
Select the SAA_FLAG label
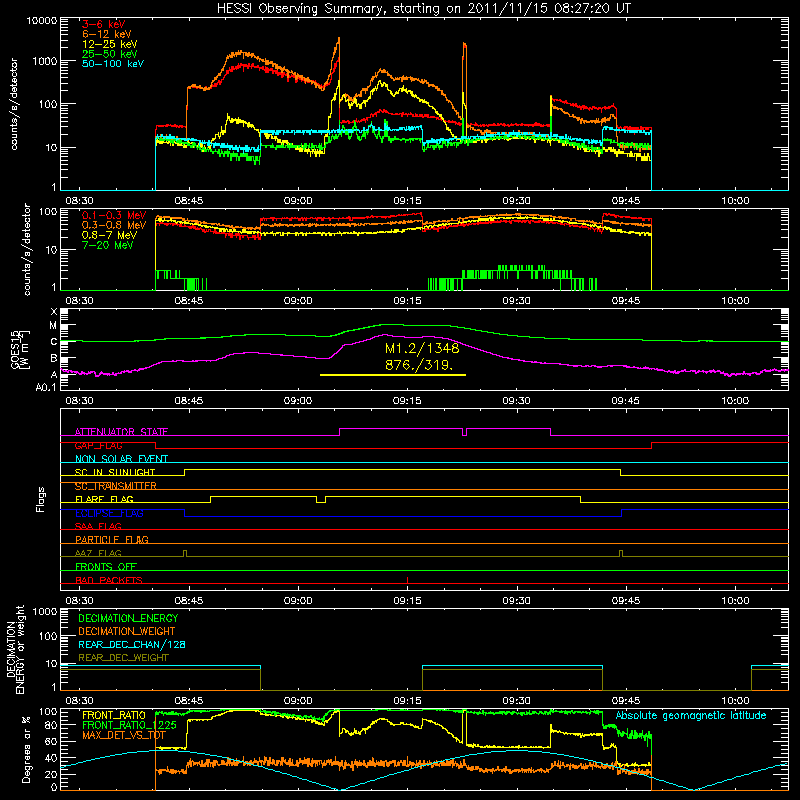click(98, 526)
